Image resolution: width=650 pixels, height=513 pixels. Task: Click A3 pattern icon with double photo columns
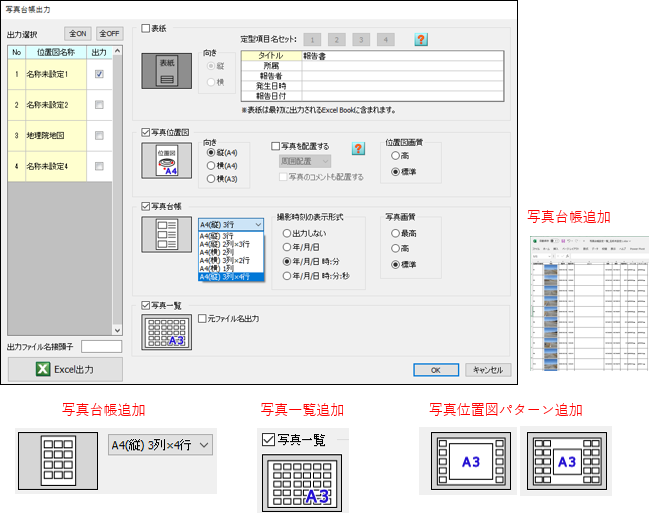tap(567, 461)
